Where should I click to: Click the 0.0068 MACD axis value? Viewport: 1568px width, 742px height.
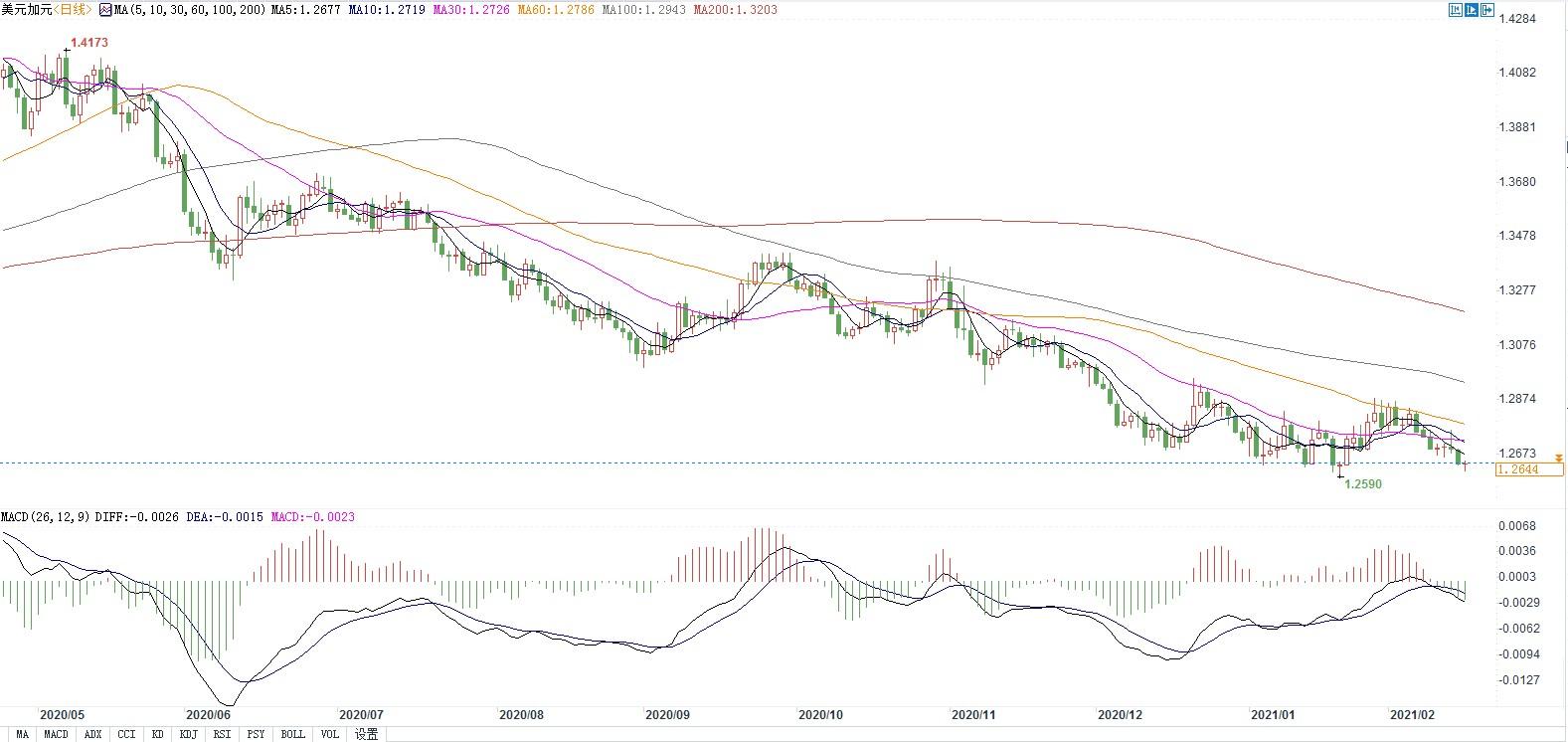[1518, 526]
